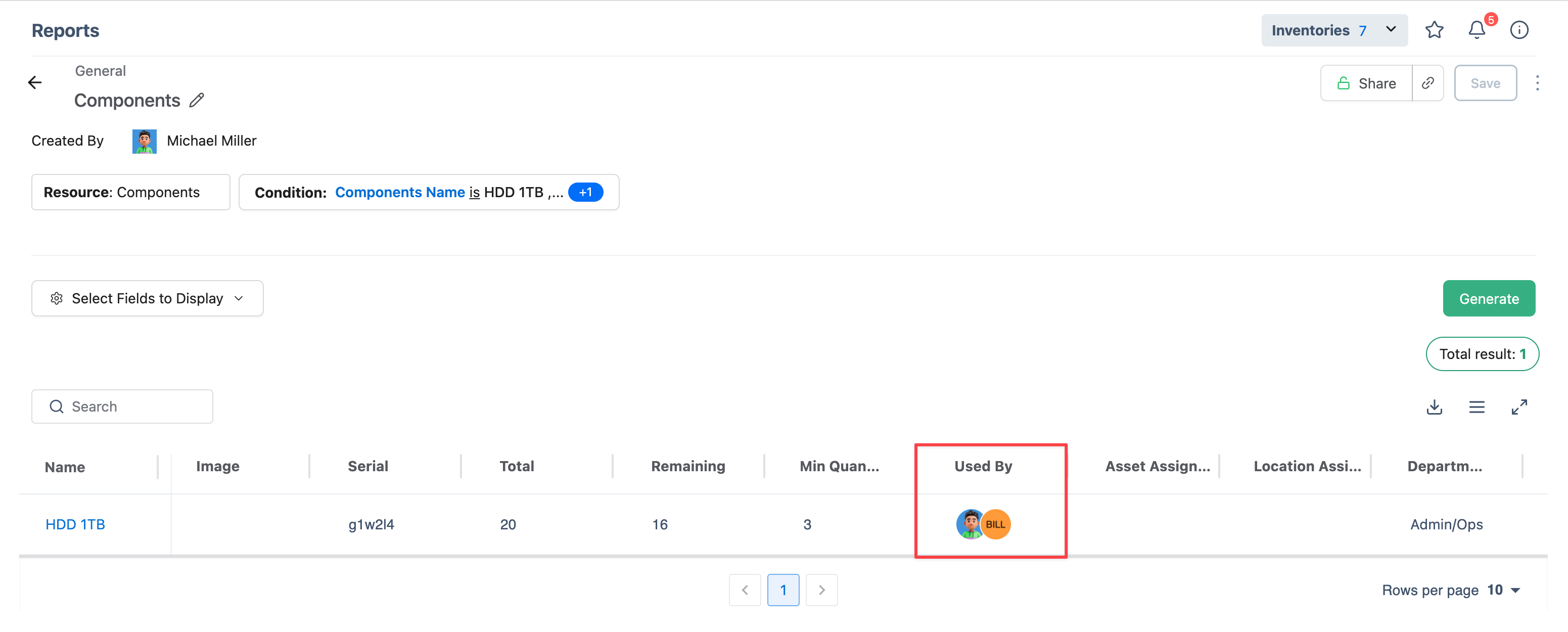Expand Inventories dropdown
Screen dimensions: 1568x632
(x=1334, y=30)
